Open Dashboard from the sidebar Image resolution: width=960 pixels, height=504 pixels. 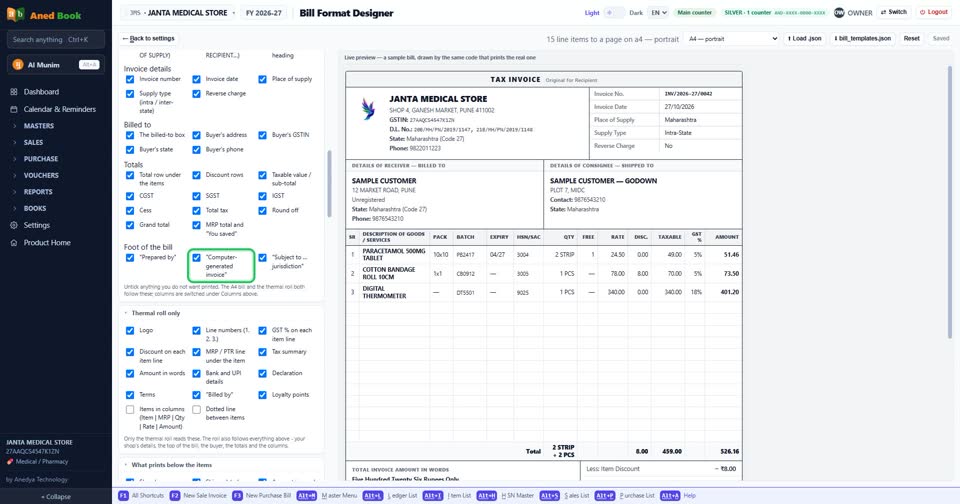coord(41,92)
